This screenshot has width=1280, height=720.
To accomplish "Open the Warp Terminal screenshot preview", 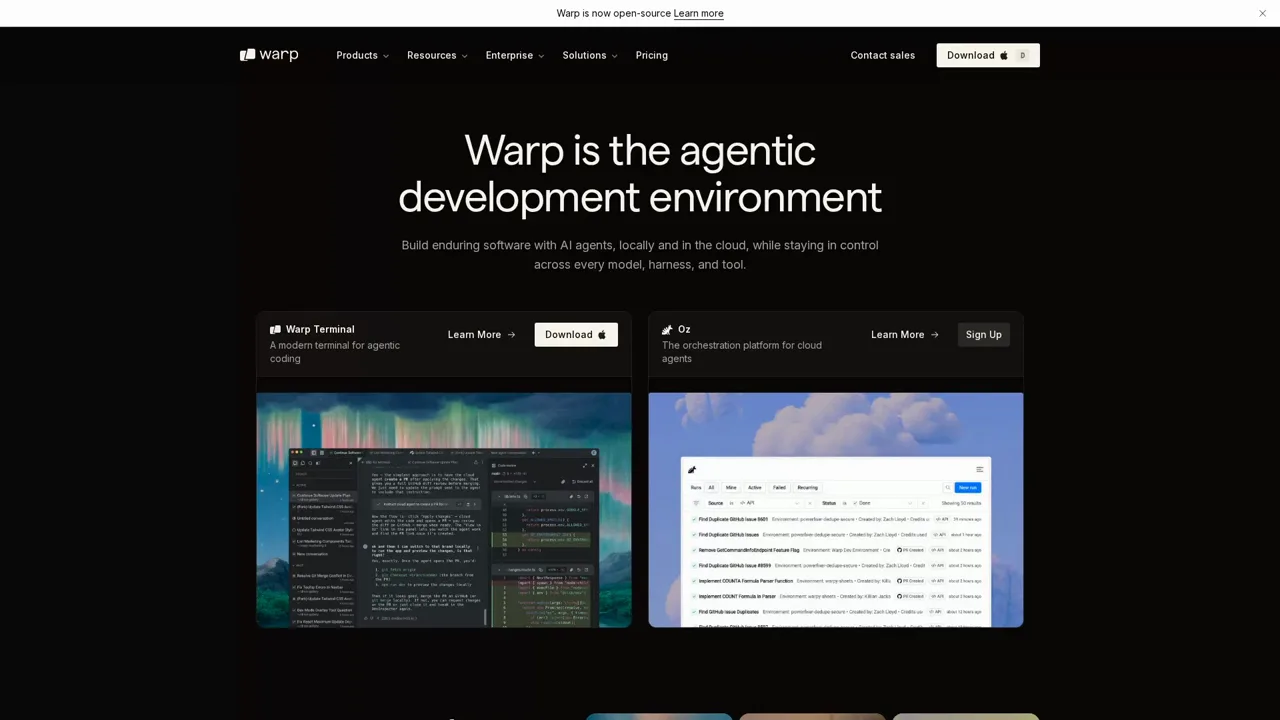I will pos(444,510).
